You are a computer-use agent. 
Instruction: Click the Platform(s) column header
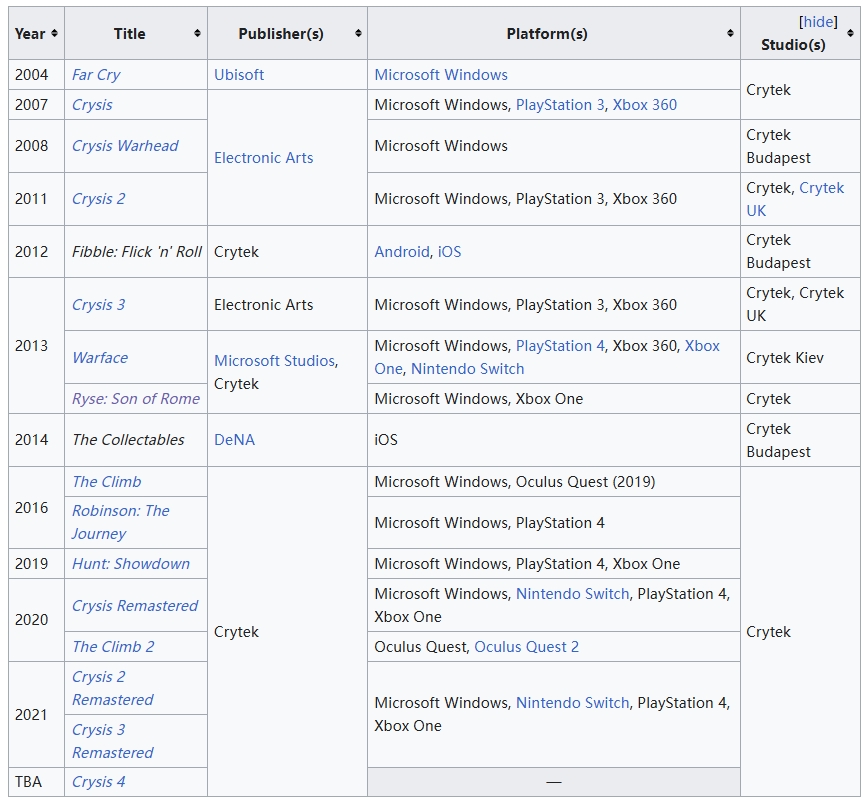point(554,33)
